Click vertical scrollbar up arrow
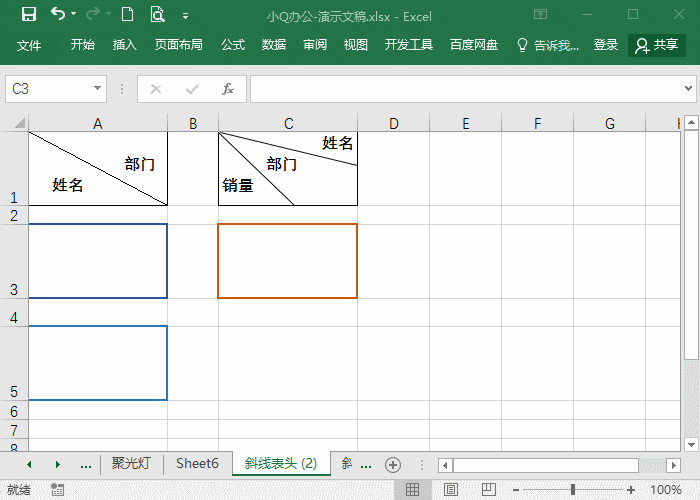The width and height of the screenshot is (700, 500). pos(691,122)
